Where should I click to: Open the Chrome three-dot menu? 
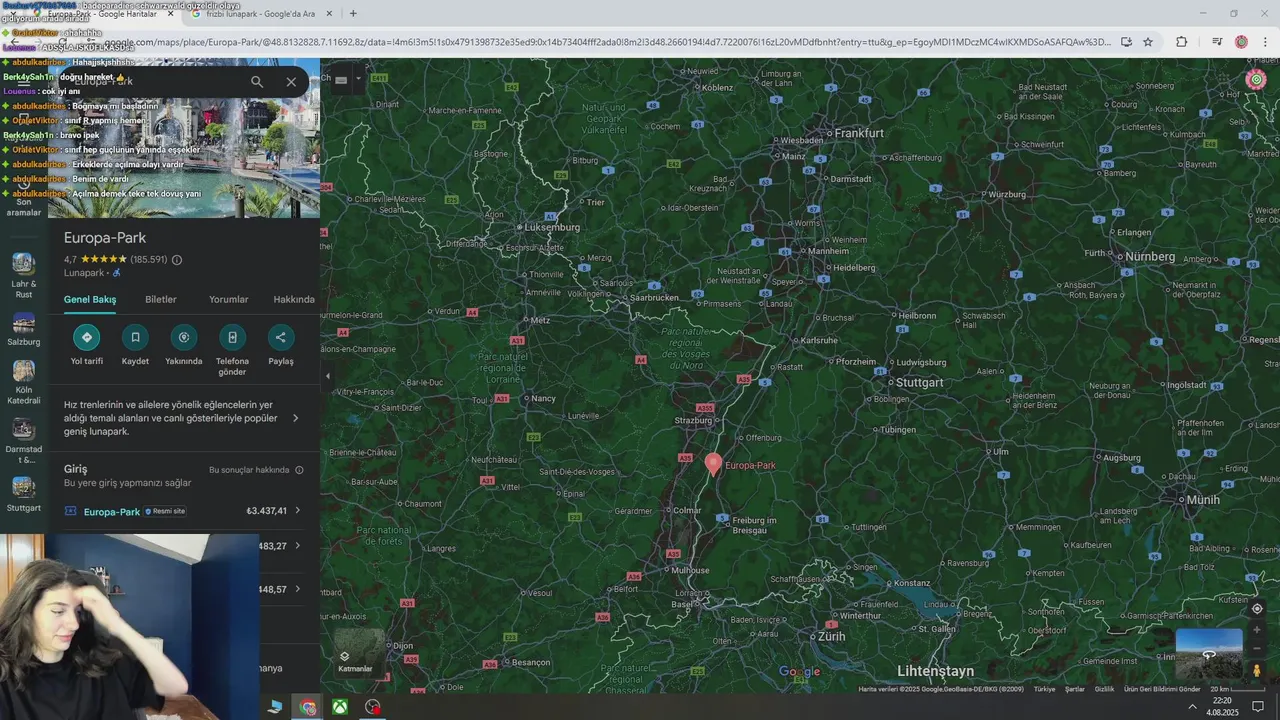pyautogui.click(x=1265, y=42)
